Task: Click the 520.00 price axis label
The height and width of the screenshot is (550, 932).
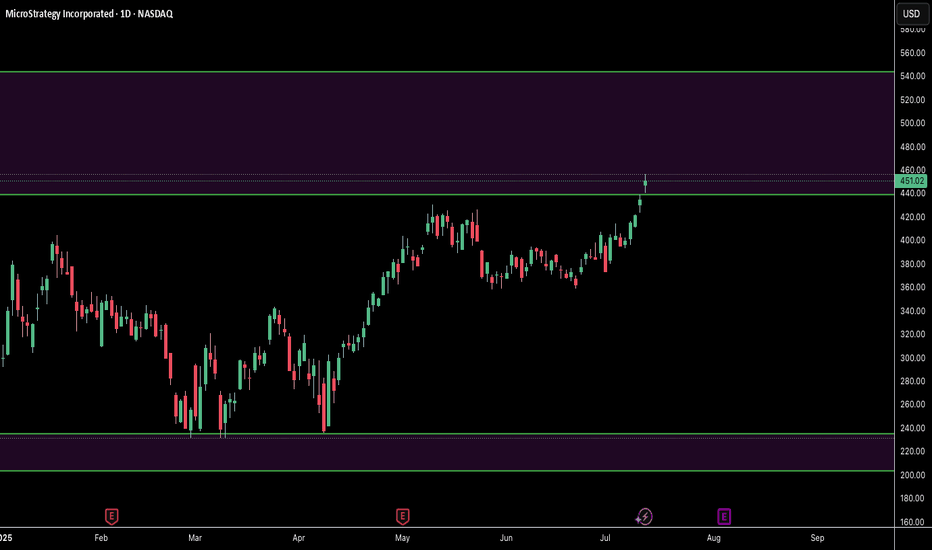Action: [912, 100]
